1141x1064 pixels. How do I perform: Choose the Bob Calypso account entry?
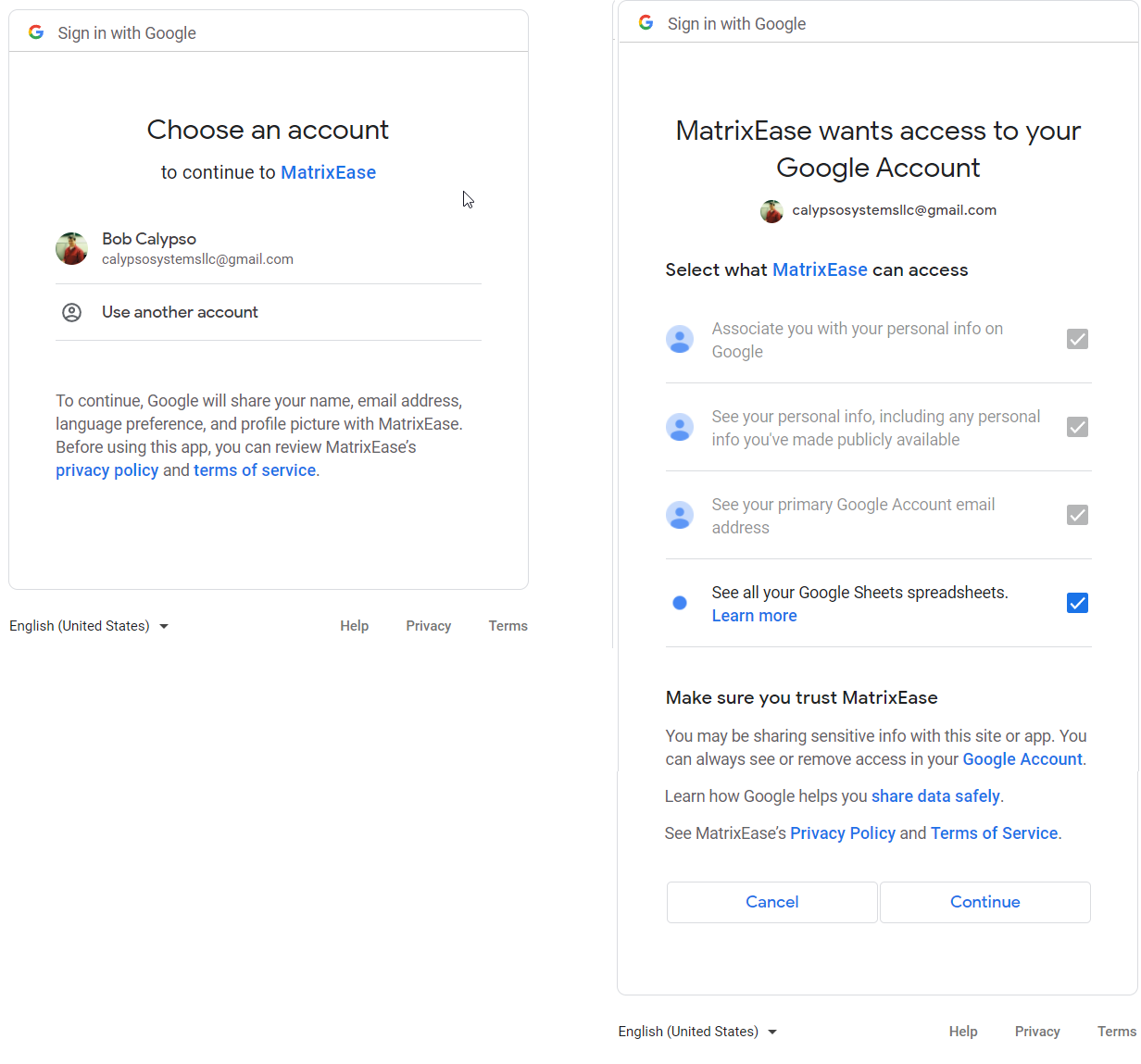tap(197, 248)
